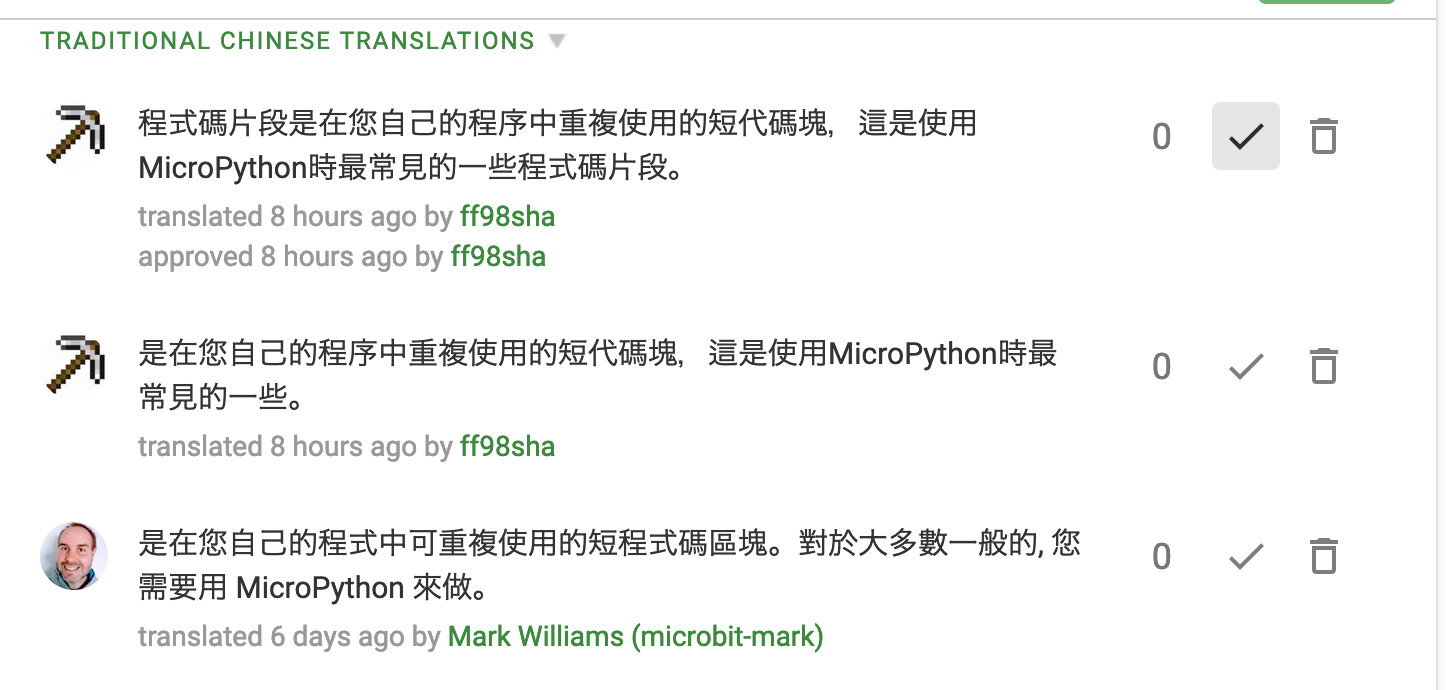Approve Mark Williams' translation with the checkmark

[x=1245, y=556]
